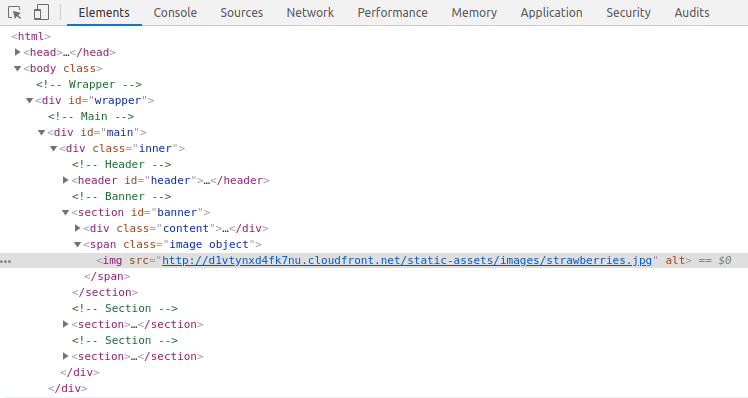
Task: Select the closing span tag line
Action: click(107, 276)
